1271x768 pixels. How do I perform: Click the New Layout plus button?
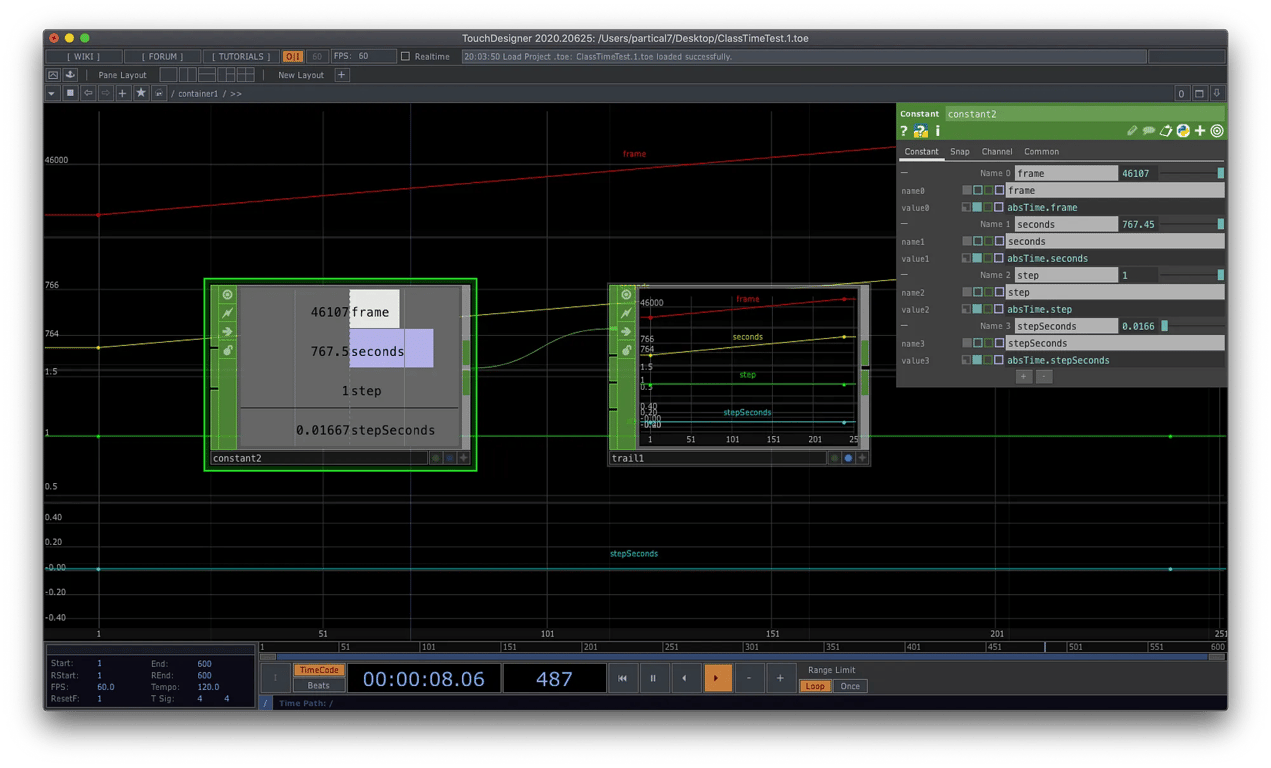tap(342, 74)
